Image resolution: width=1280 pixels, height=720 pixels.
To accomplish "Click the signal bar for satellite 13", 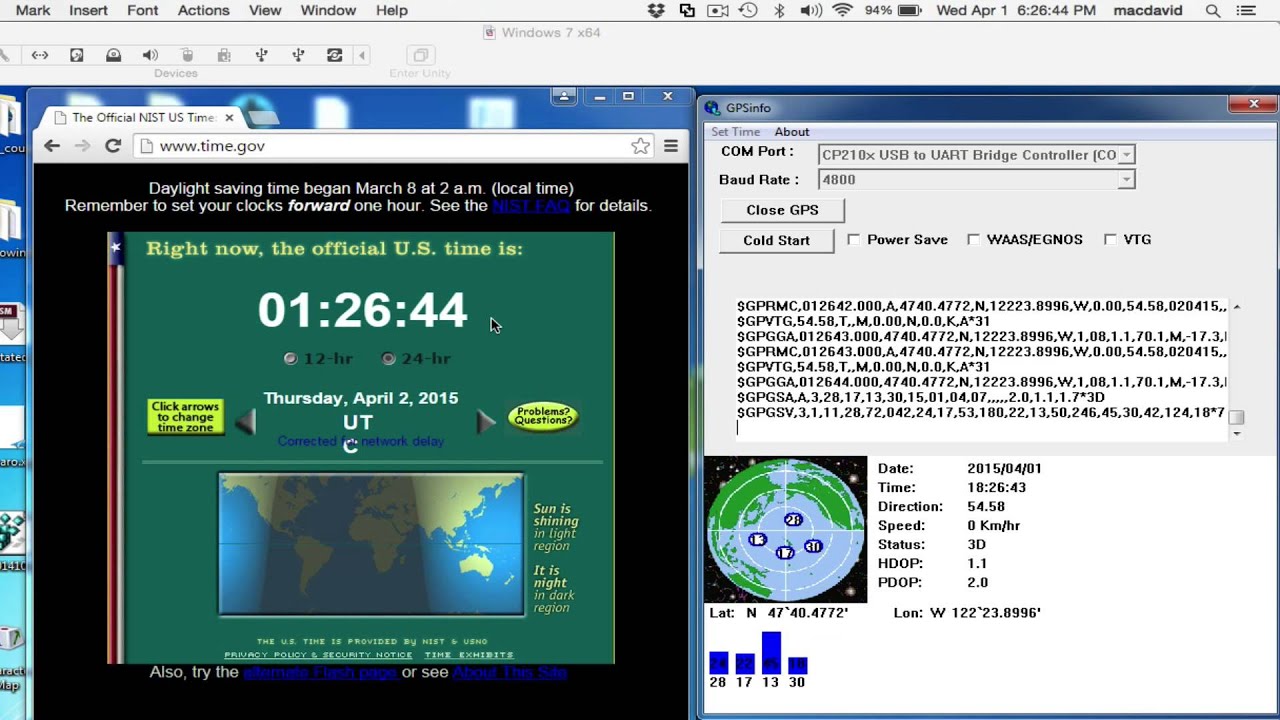I will coord(770,652).
